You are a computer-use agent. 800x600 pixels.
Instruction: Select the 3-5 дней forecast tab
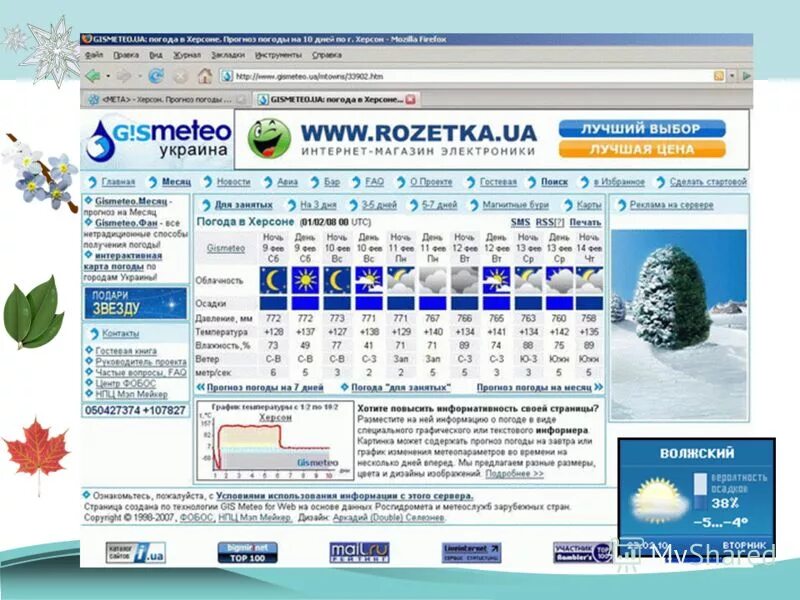point(379,205)
